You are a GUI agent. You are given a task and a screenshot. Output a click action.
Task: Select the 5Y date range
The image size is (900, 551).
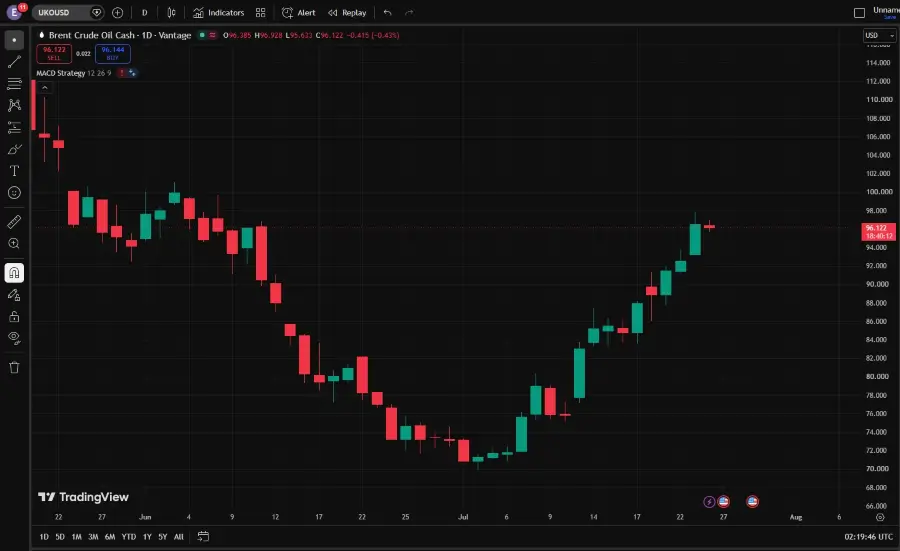point(162,537)
